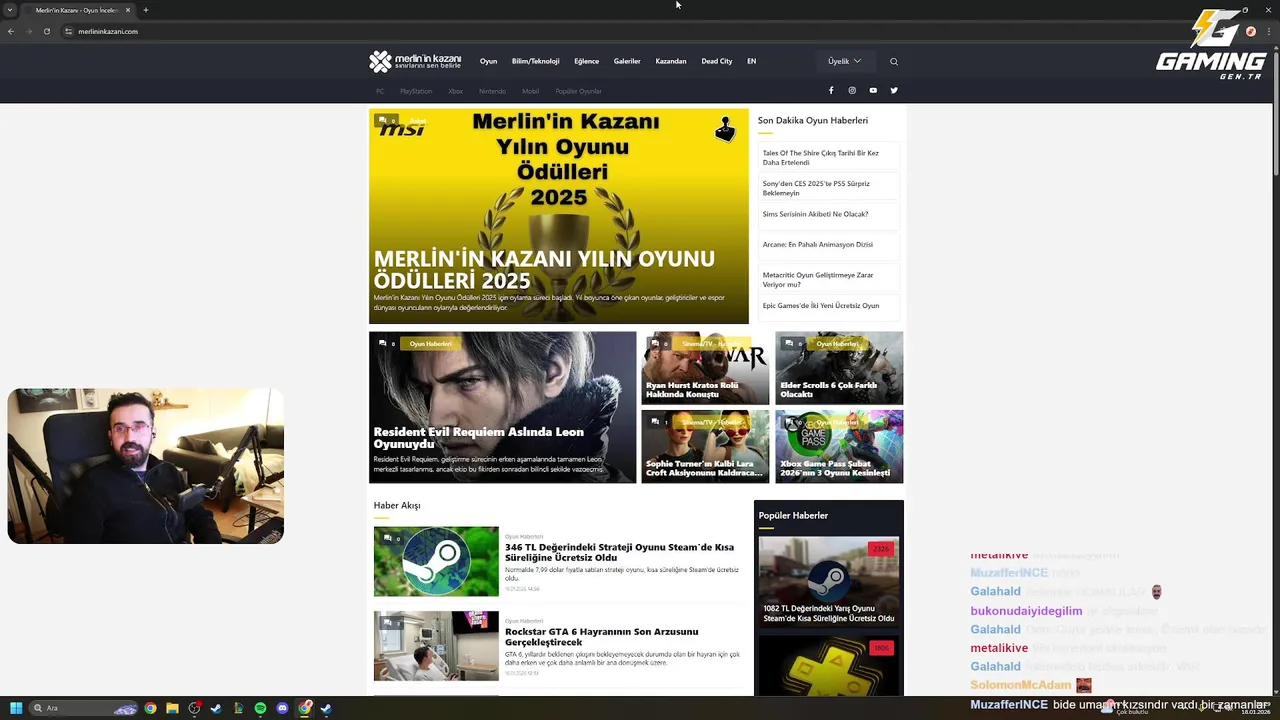Select the PC platform sub-menu link

pos(380,91)
